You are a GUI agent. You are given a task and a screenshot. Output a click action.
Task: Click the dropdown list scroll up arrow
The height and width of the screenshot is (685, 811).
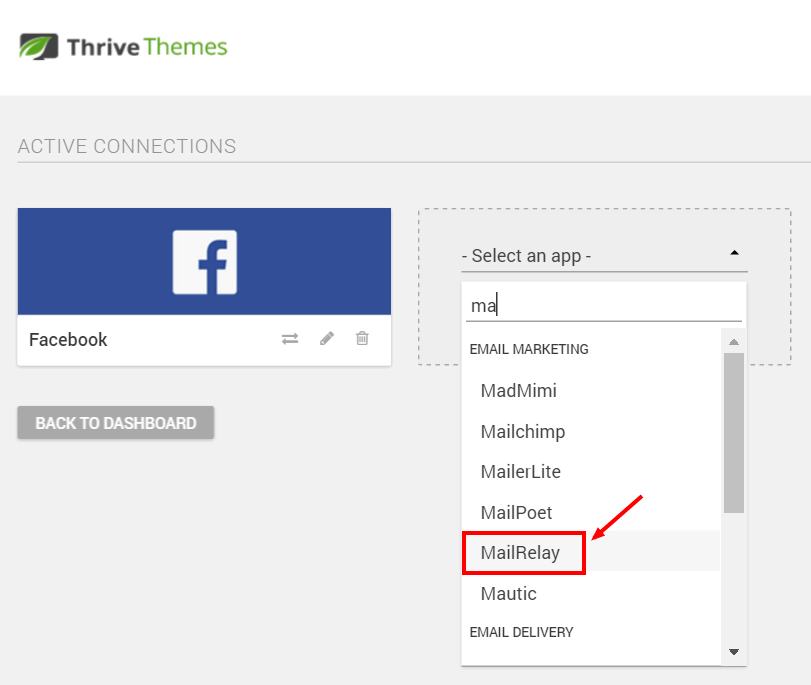coord(733,342)
